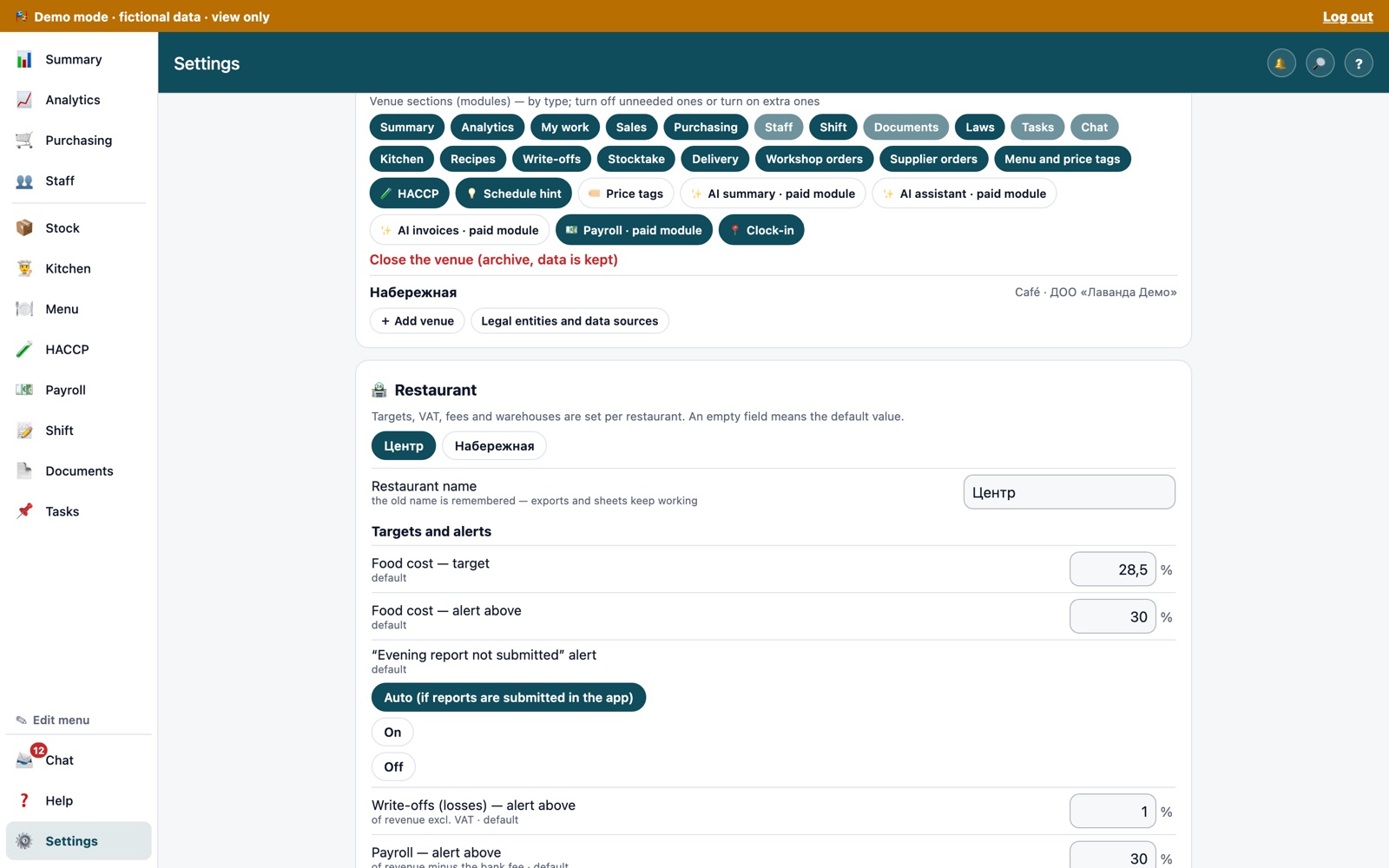Disable the Stocktake module chip
The width and height of the screenshot is (1389, 868).
(636, 159)
